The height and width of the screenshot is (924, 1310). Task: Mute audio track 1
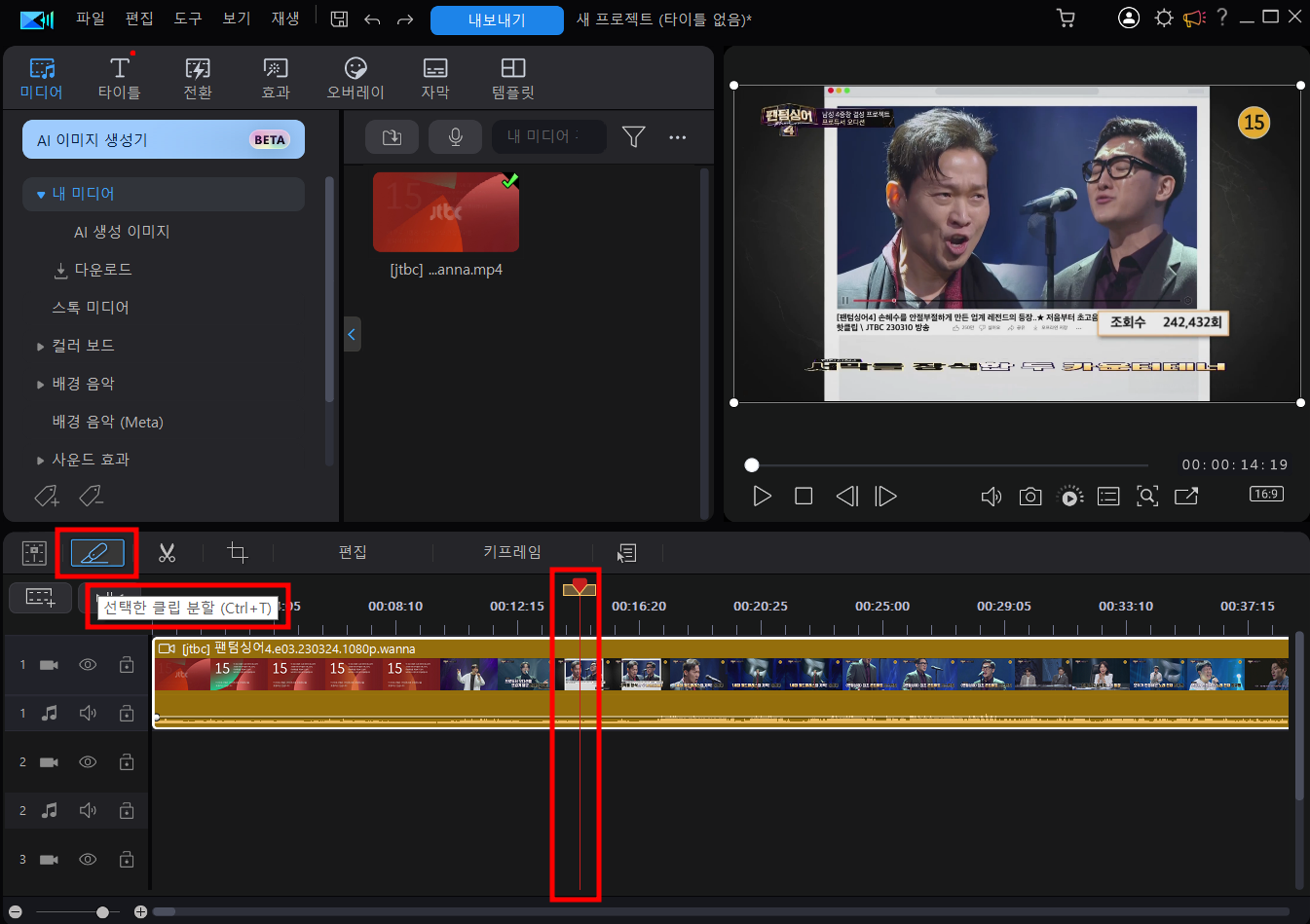pyautogui.click(x=88, y=714)
